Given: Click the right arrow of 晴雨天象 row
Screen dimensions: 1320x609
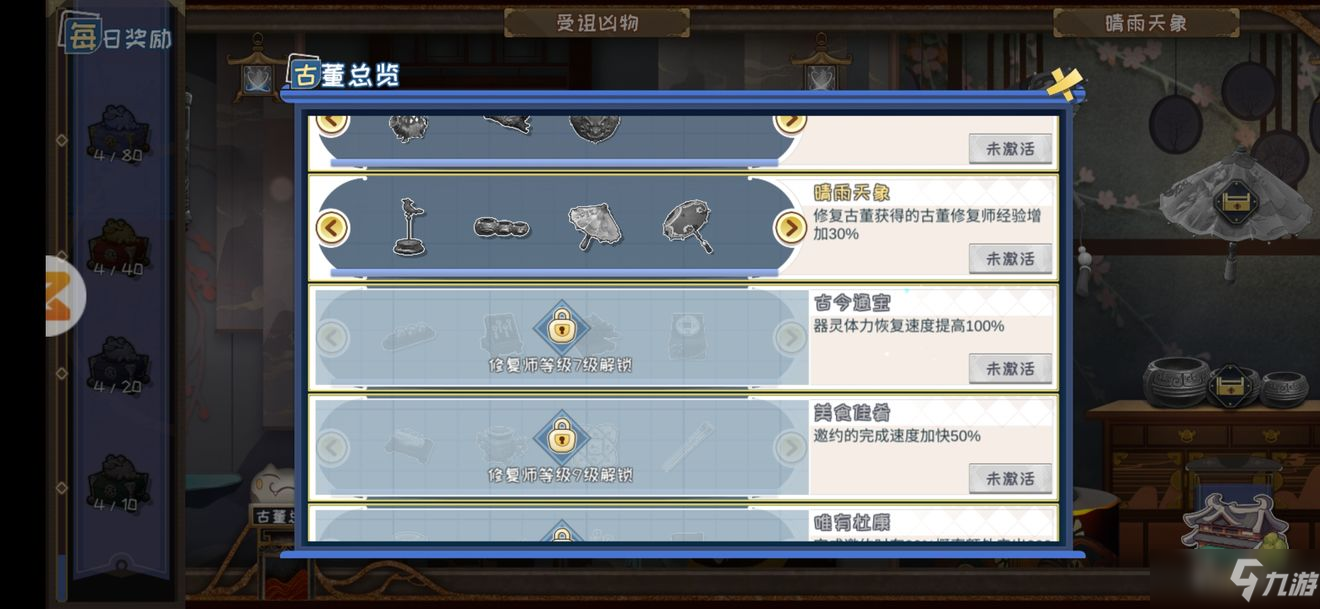Looking at the screenshot, I should coord(791,227).
